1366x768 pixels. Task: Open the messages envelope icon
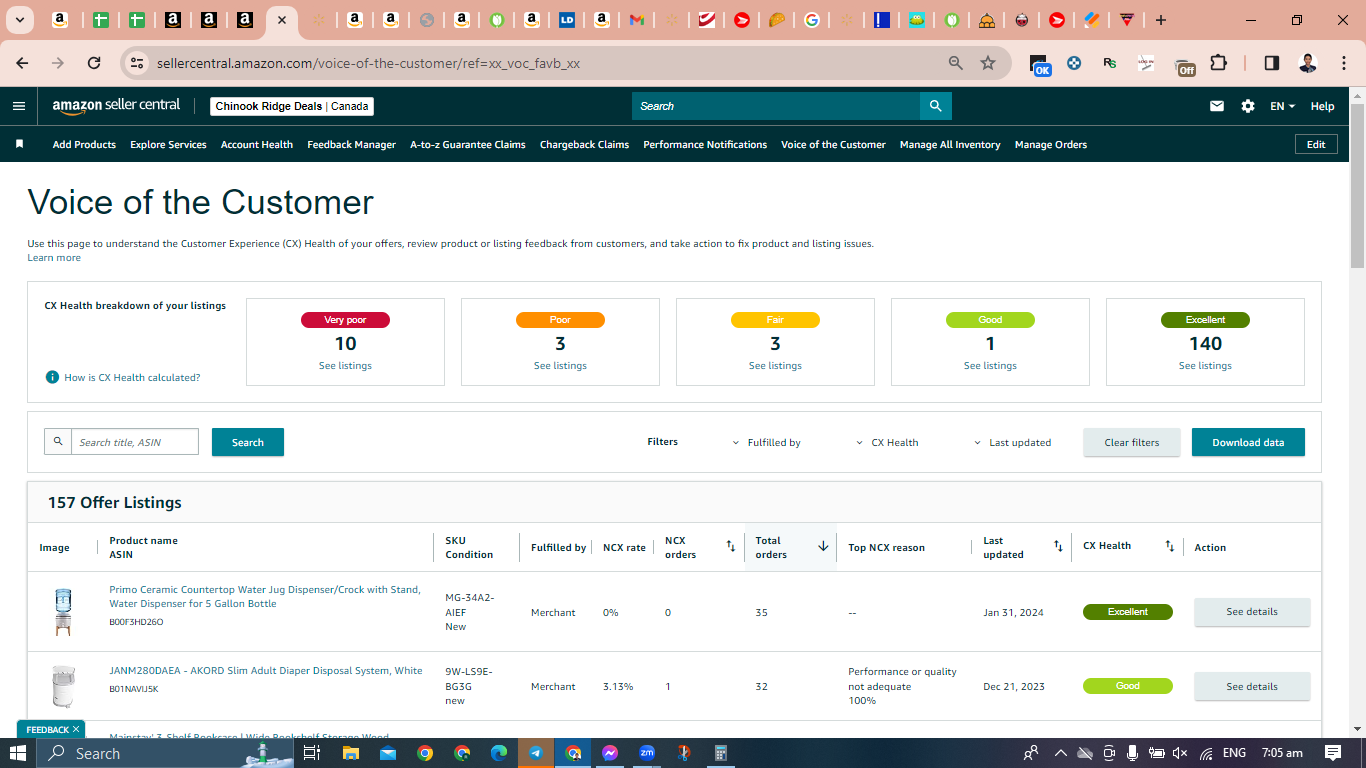pyautogui.click(x=1217, y=106)
